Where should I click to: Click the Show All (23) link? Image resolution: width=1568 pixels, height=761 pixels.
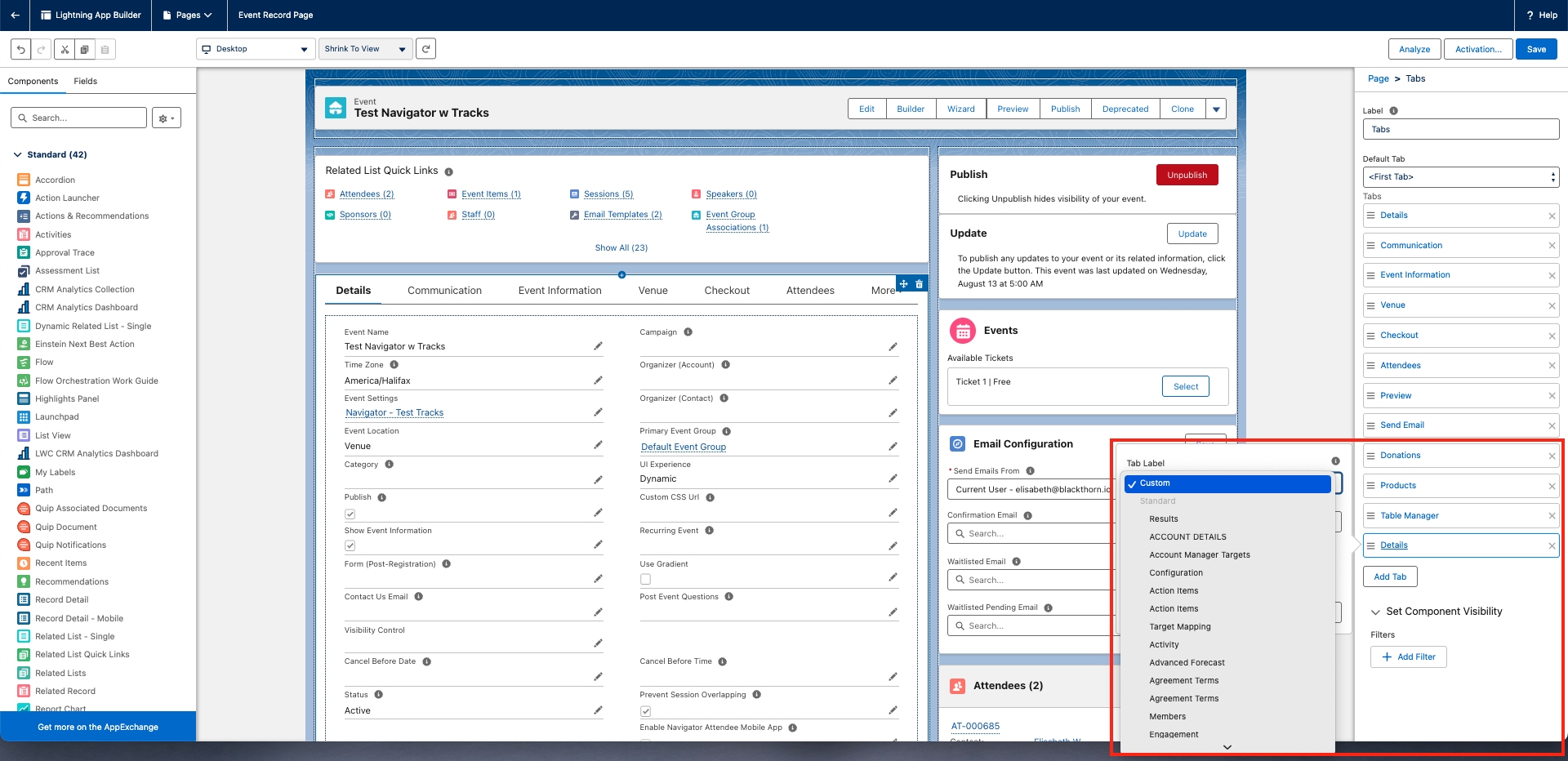tap(621, 248)
